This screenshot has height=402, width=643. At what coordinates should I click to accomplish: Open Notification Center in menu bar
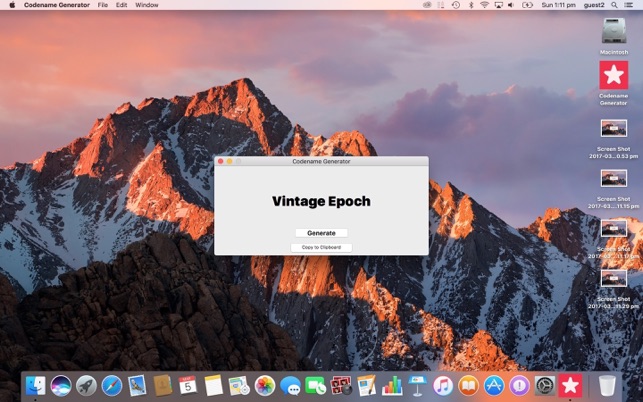tap(628, 5)
